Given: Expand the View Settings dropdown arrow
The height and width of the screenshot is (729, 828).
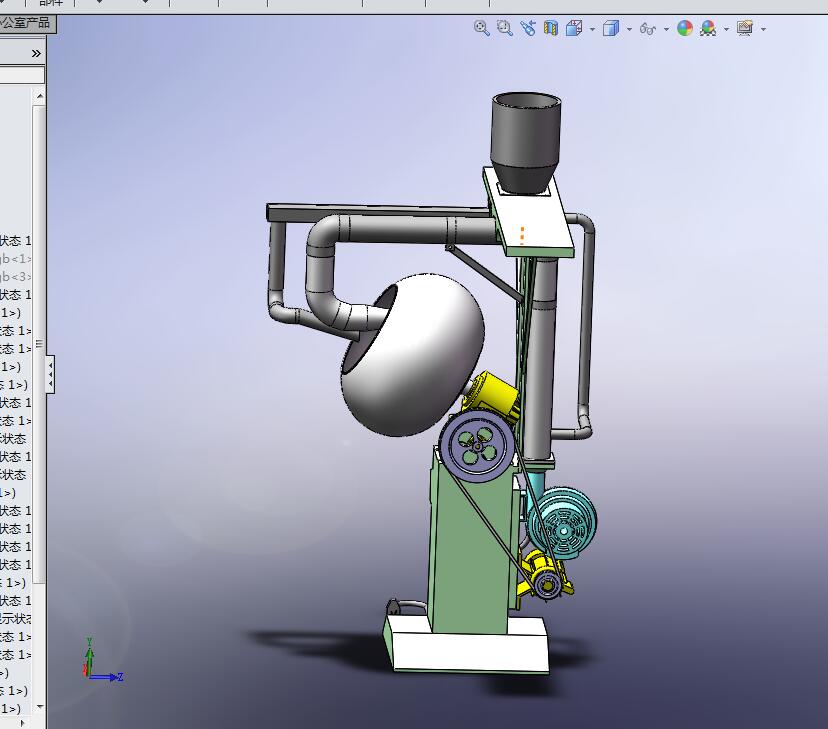Looking at the screenshot, I should pyautogui.click(x=763, y=29).
